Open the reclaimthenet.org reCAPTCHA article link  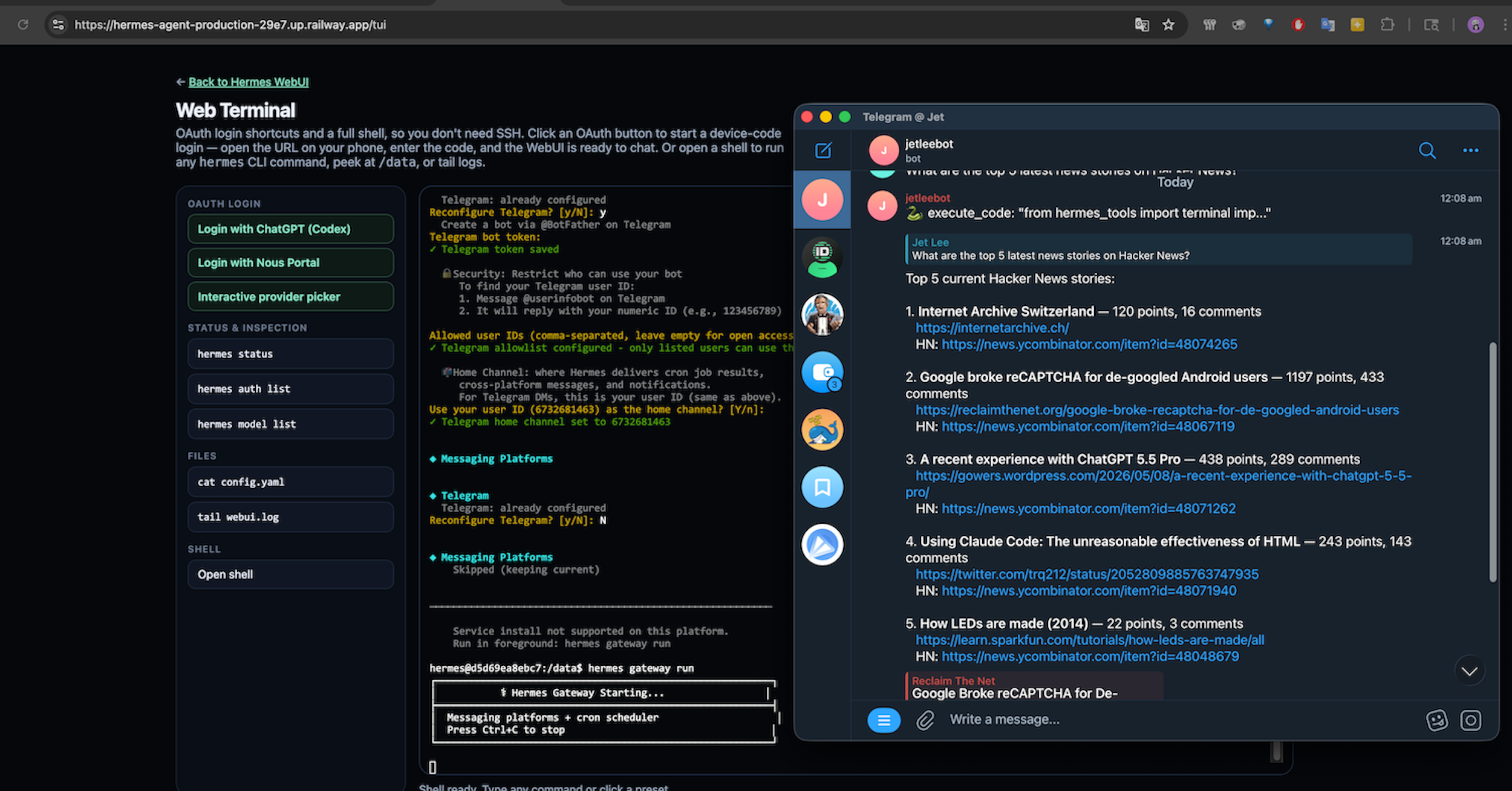(1157, 410)
